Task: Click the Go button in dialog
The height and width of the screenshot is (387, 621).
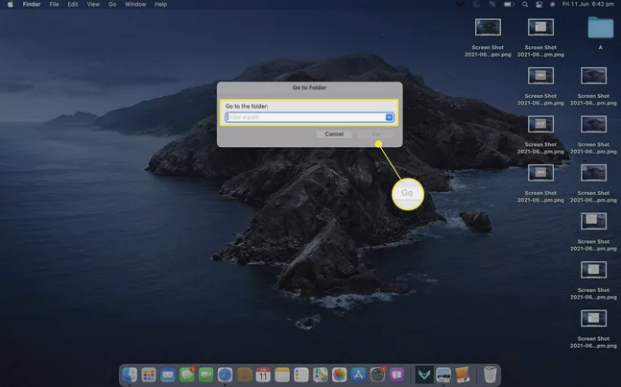Action: point(375,134)
